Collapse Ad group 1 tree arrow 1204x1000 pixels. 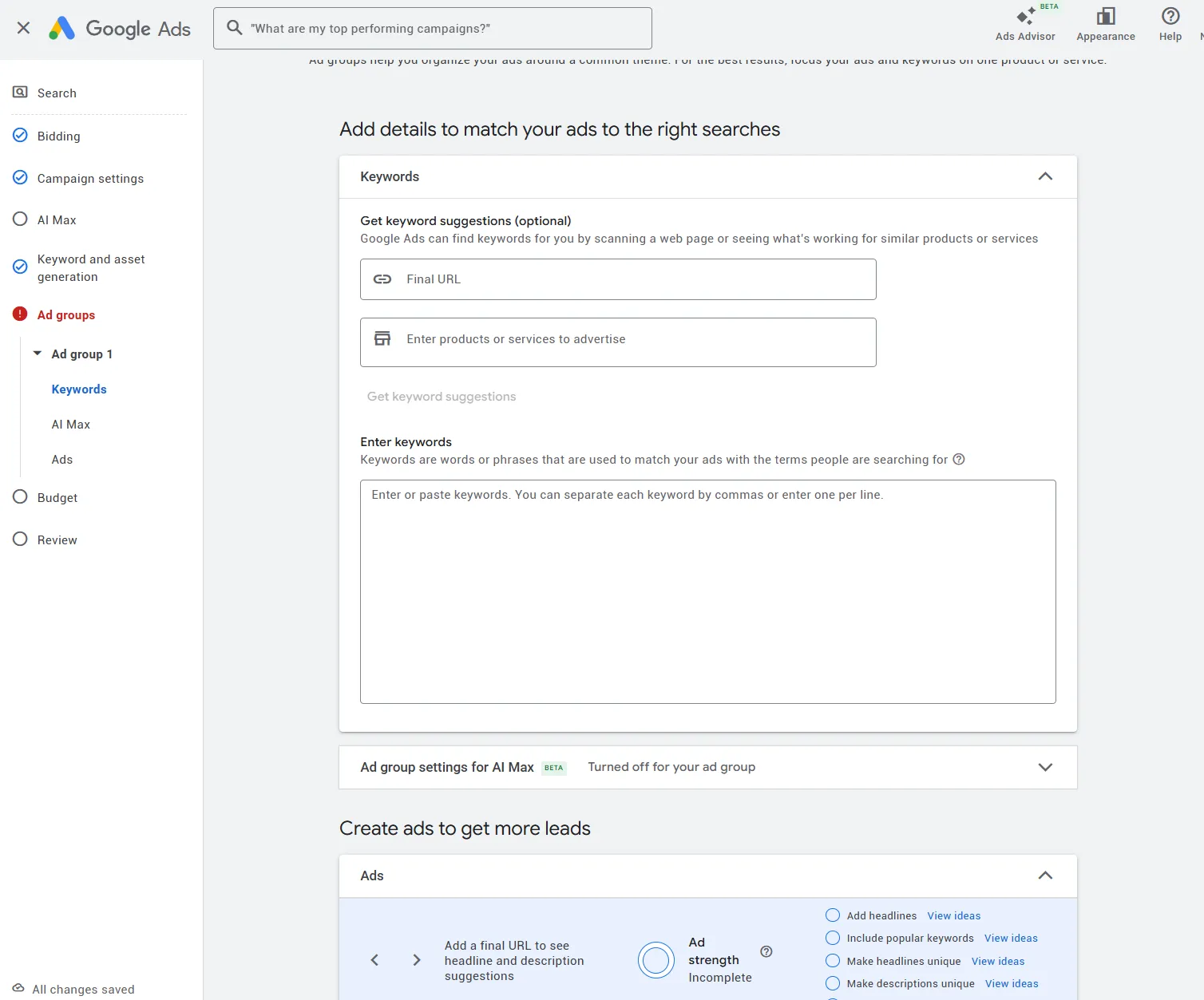[38, 354]
